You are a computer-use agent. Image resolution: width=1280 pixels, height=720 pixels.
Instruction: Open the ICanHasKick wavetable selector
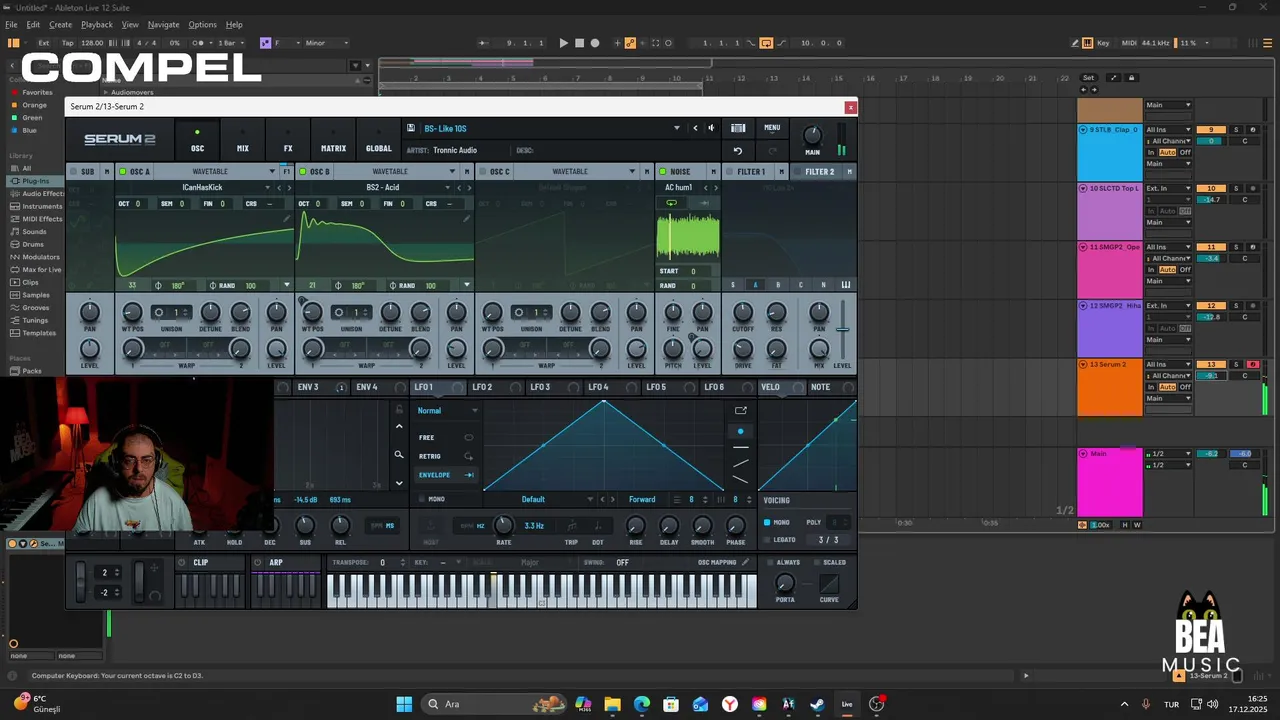point(203,187)
